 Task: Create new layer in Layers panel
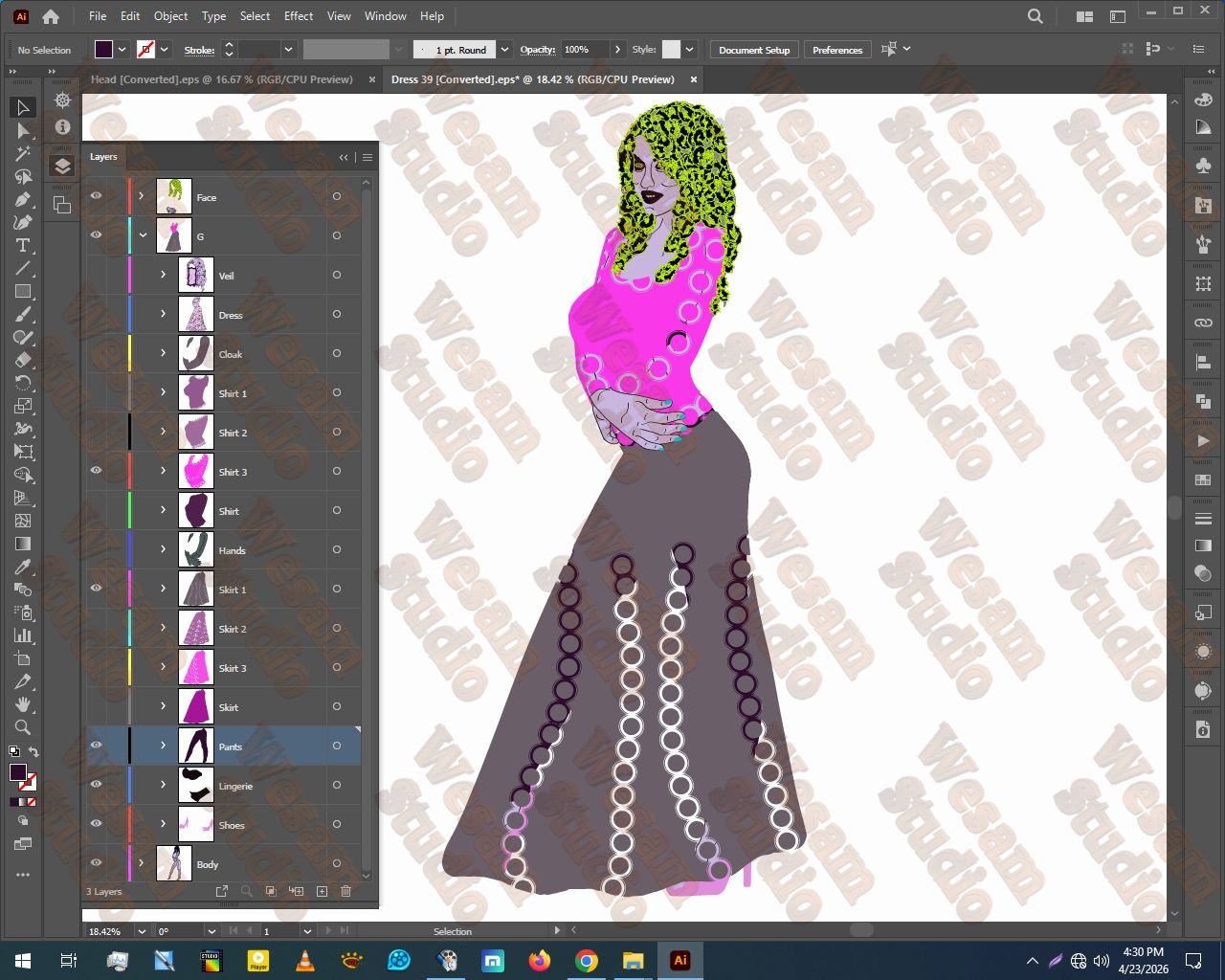[x=322, y=891]
